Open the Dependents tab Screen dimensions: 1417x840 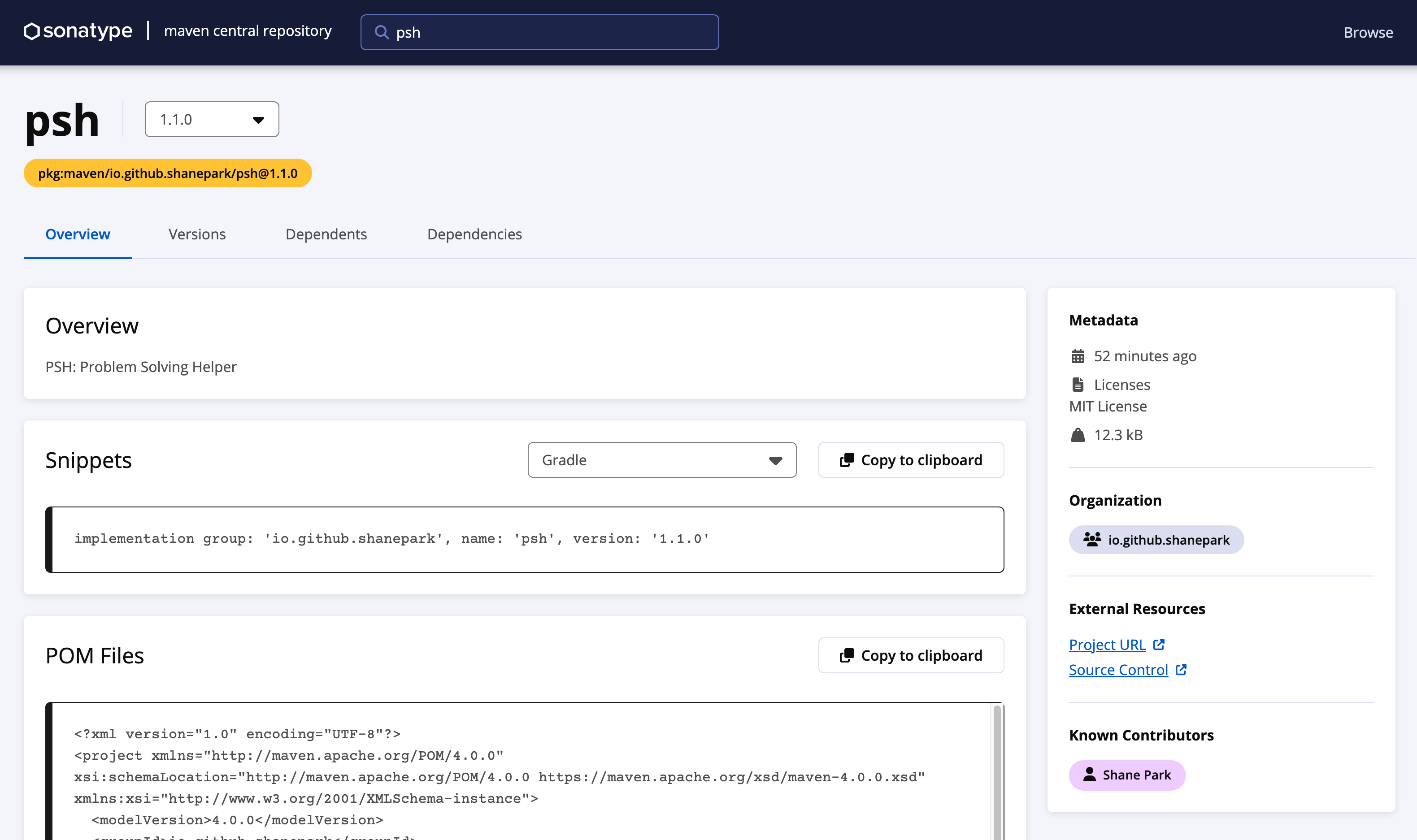pos(326,234)
